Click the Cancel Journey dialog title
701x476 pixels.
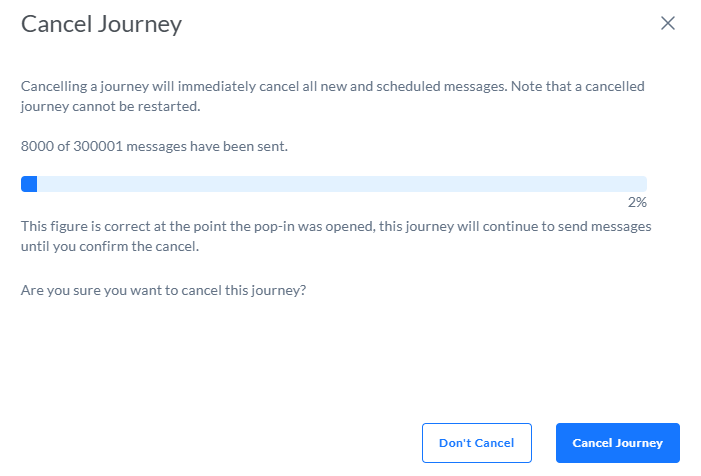pos(101,24)
